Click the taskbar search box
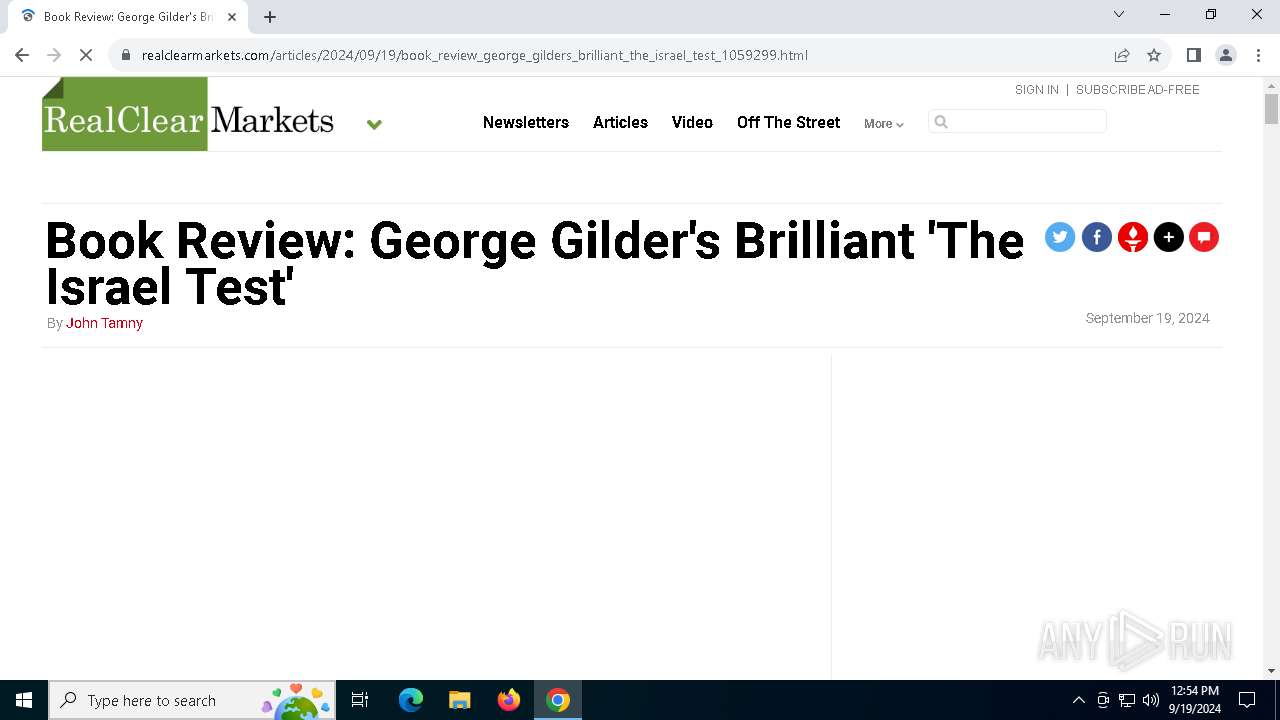 tap(192, 700)
